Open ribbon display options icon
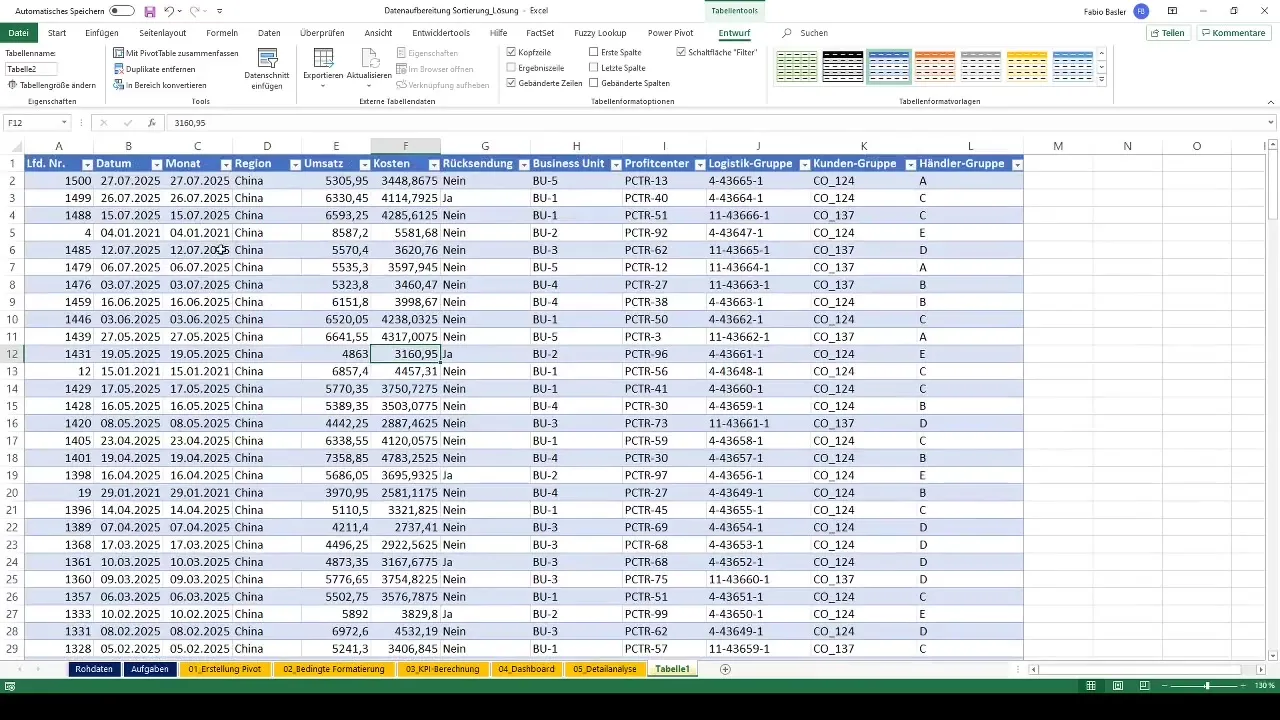The width and height of the screenshot is (1280, 720). point(1171,11)
